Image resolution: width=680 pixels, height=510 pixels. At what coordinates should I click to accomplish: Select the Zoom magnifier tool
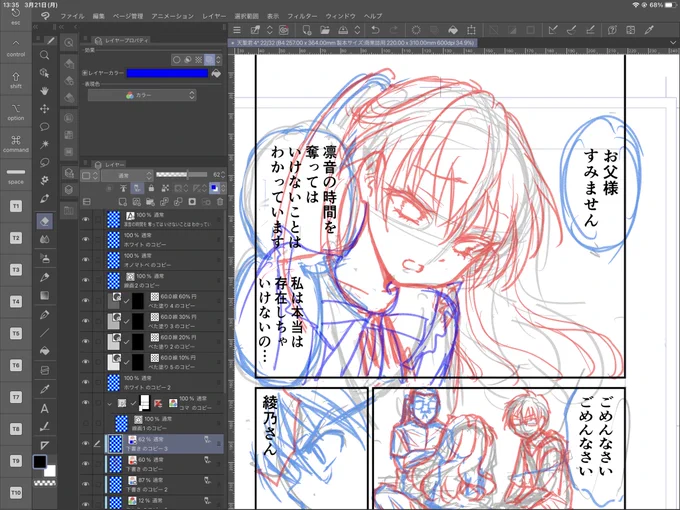44,55
